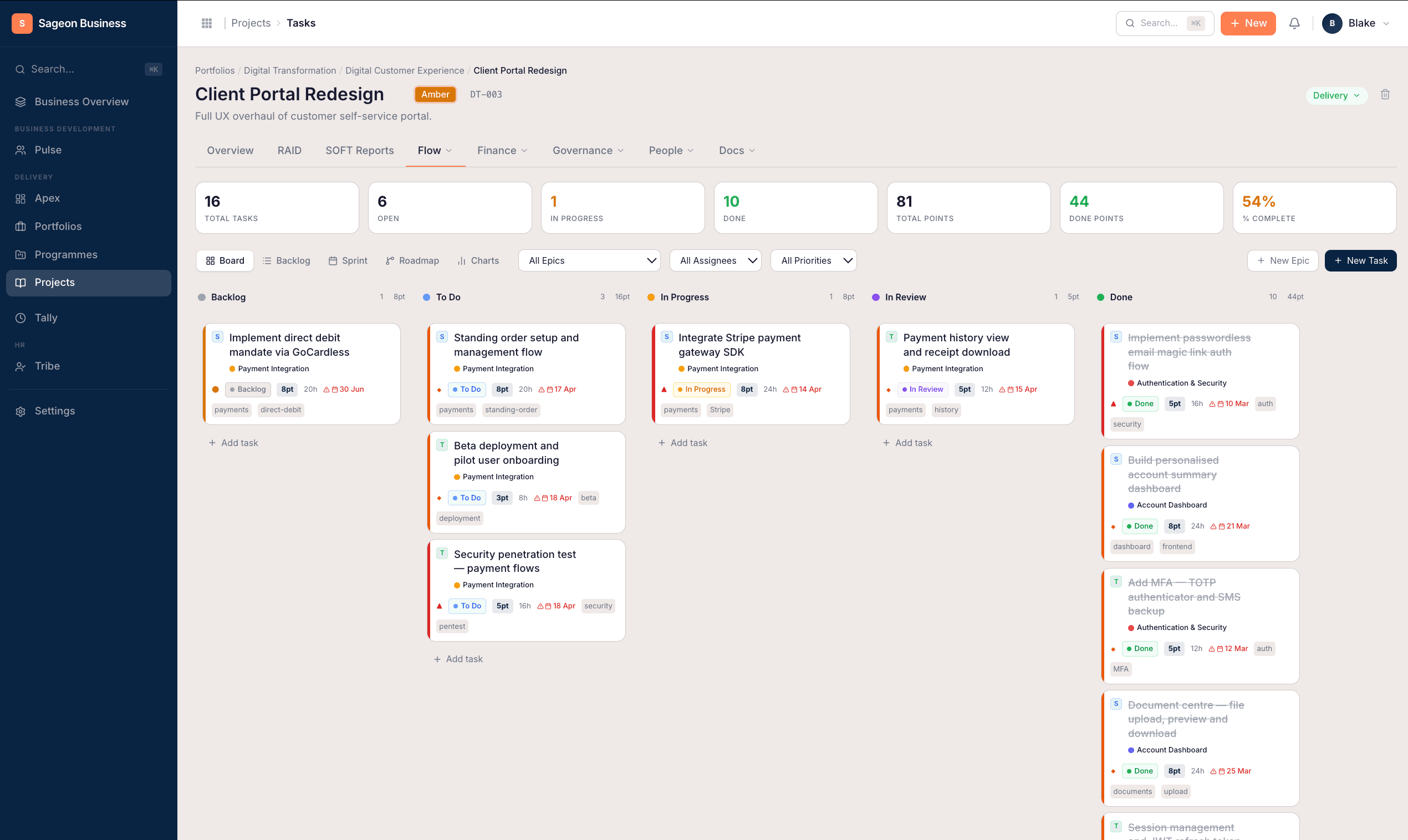
Task: Go to Projects breadcrumb in top bar
Action: coord(251,23)
